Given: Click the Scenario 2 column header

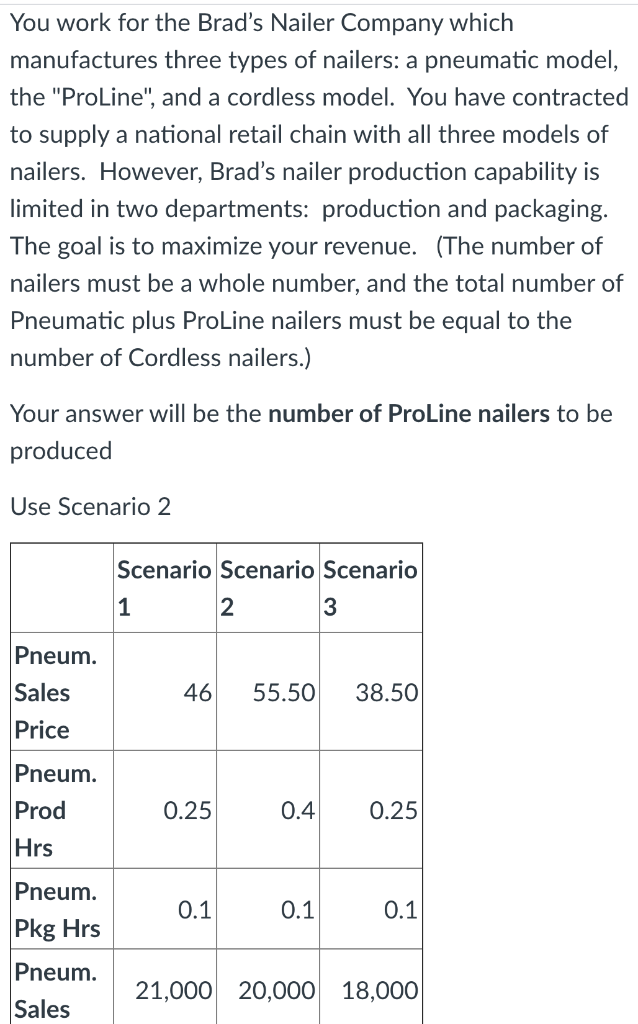Looking at the screenshot, I should 268,588.
